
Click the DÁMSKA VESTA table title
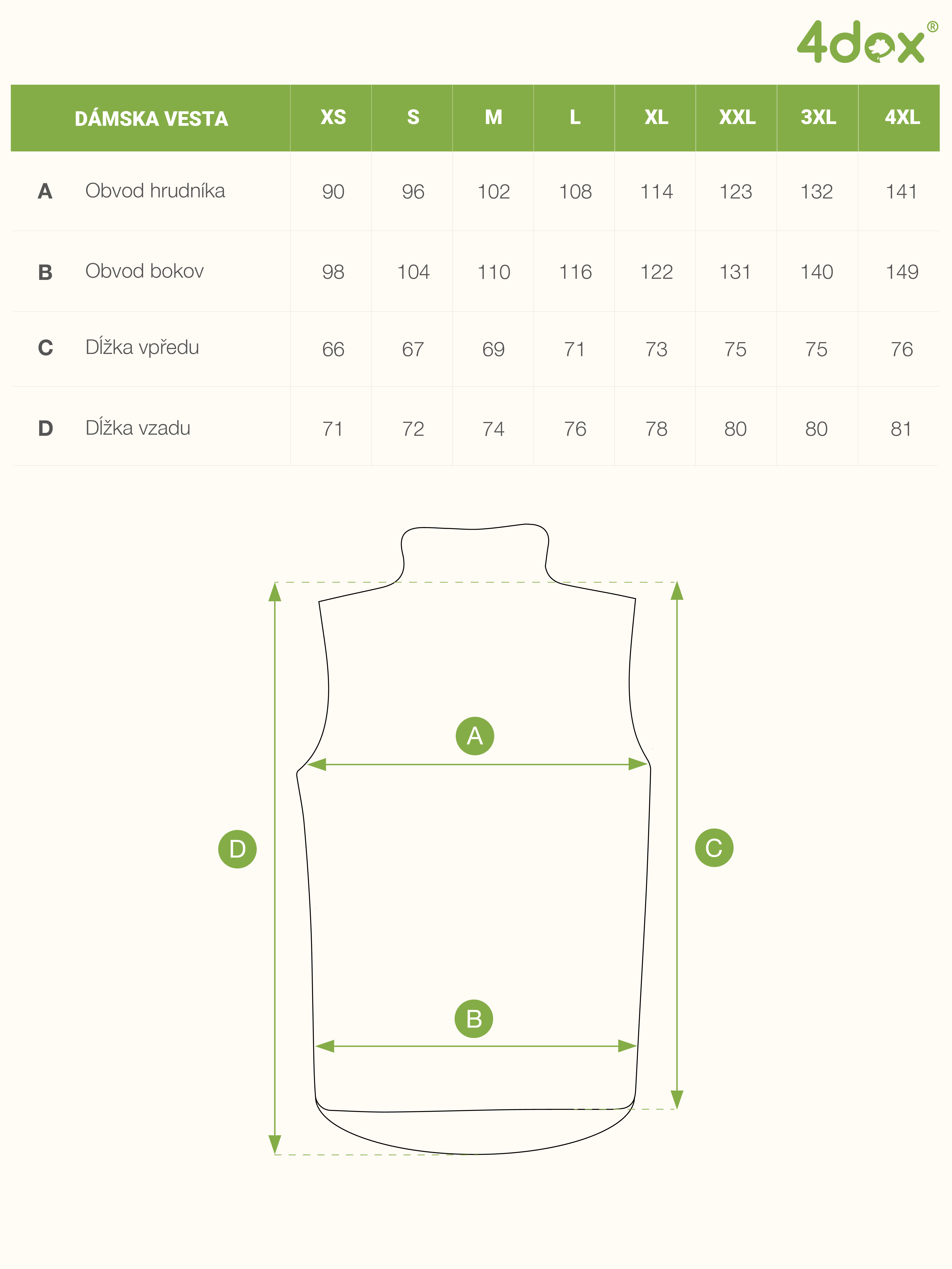[x=151, y=119]
